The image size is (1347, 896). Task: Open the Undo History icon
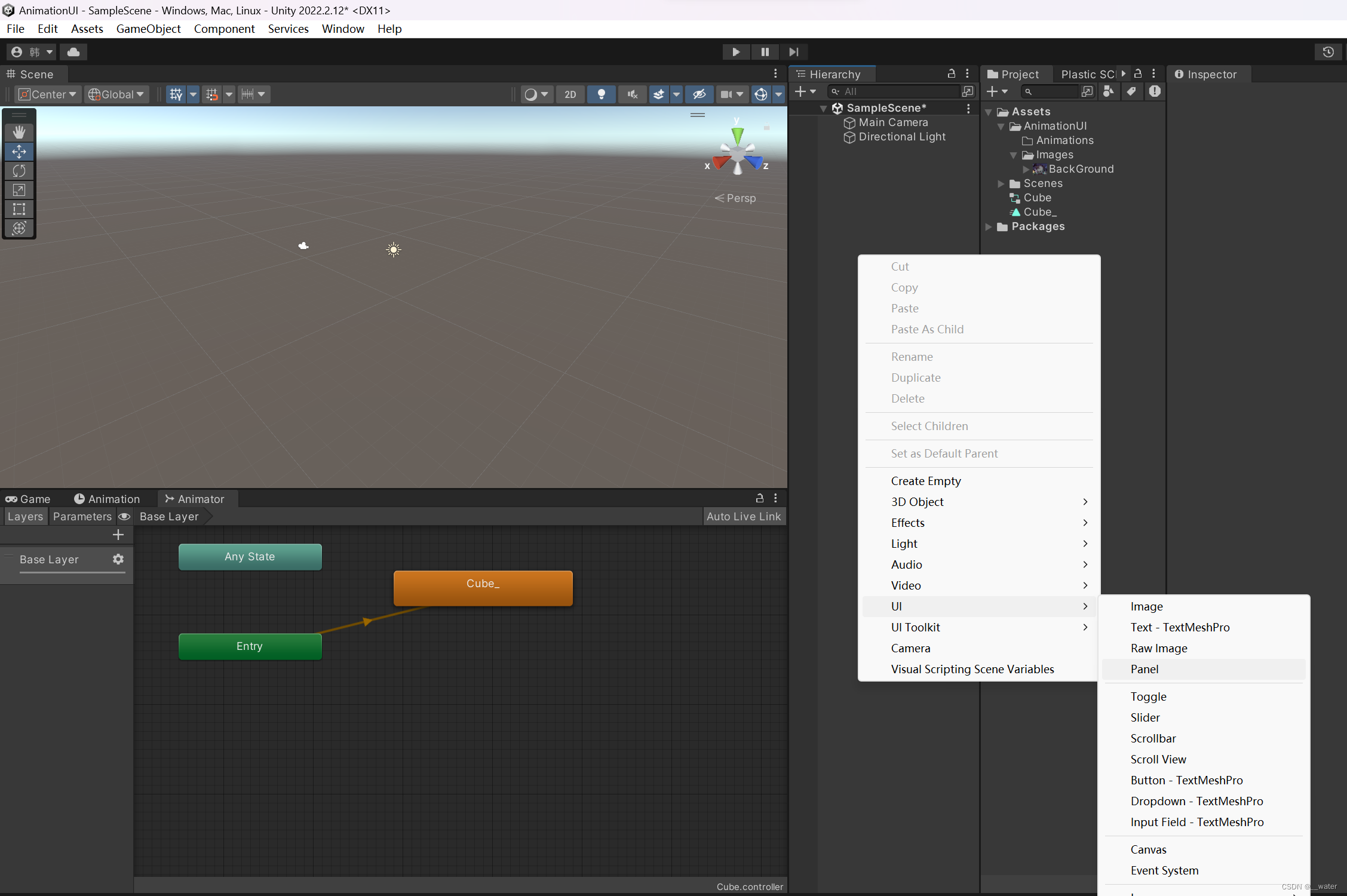coord(1328,52)
